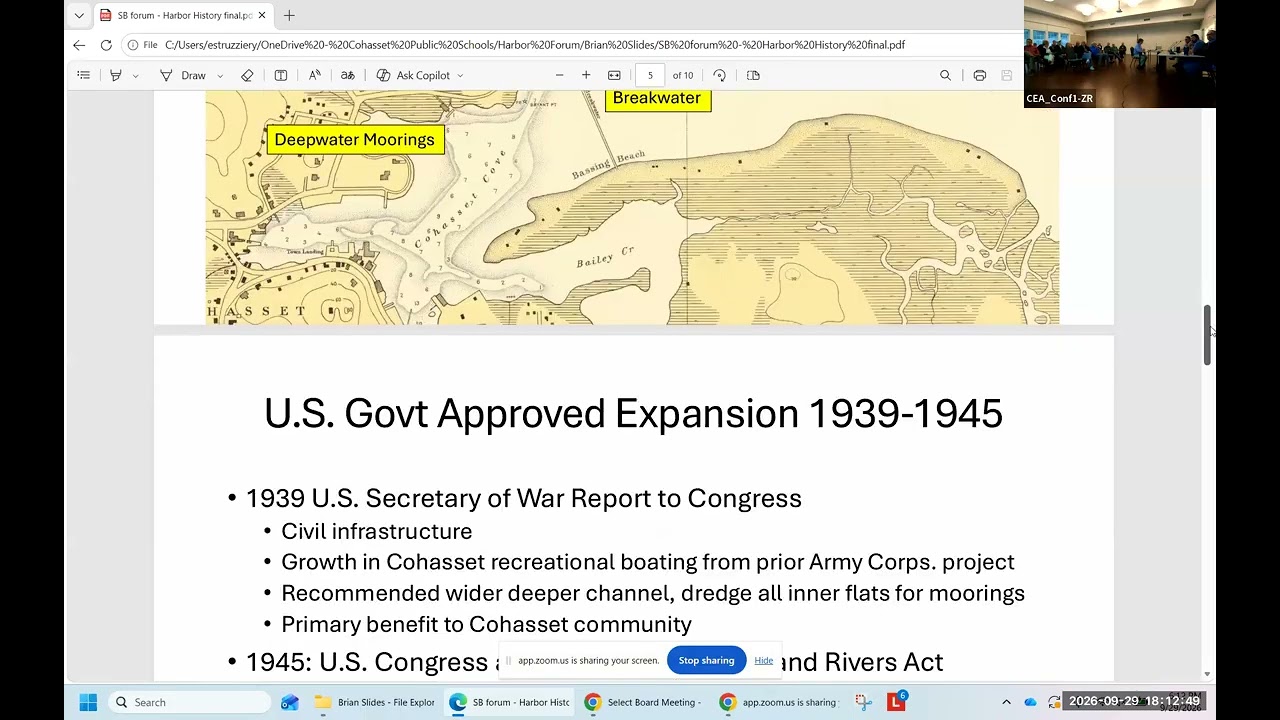Hide the Zoom sharing notification
The image size is (1280, 720).
pos(763,660)
